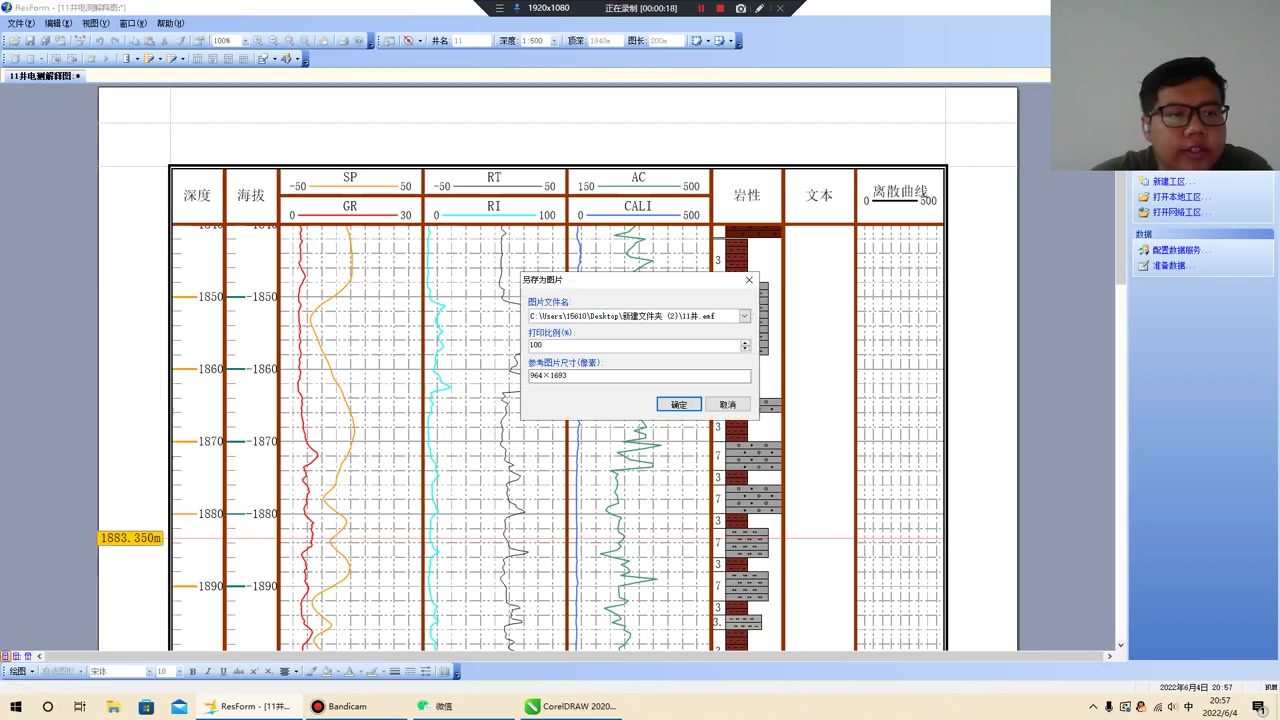The height and width of the screenshot is (720, 1280).
Task: Click the Bold formatting icon
Action: pos(193,671)
